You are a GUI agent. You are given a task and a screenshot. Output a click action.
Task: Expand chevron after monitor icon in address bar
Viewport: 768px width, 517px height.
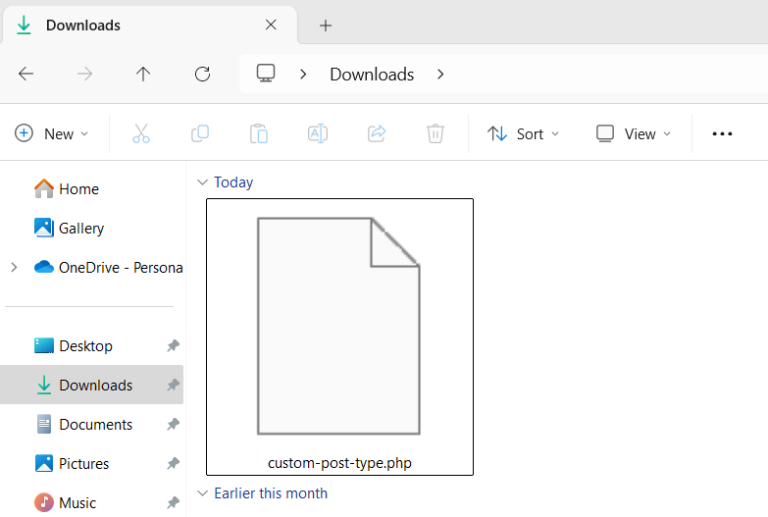(303, 74)
